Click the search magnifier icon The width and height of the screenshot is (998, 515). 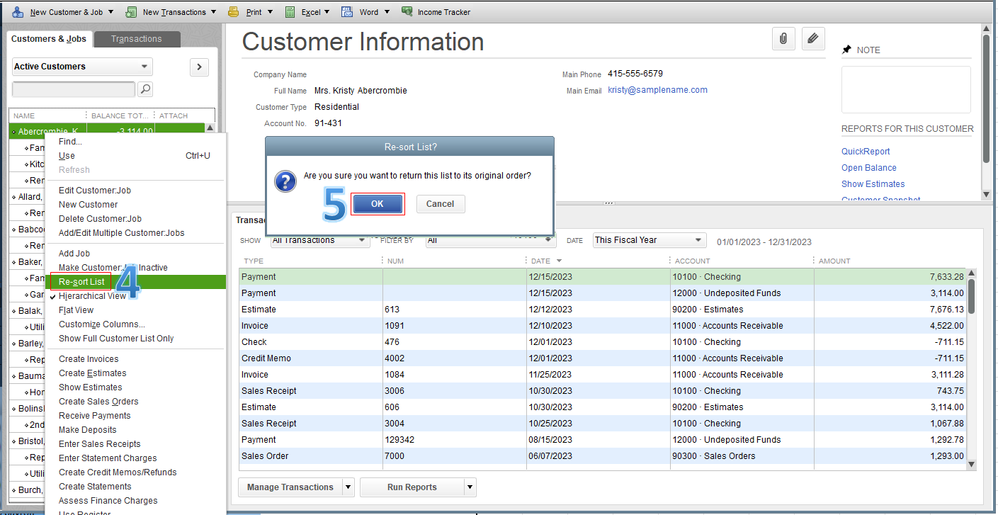click(x=145, y=89)
